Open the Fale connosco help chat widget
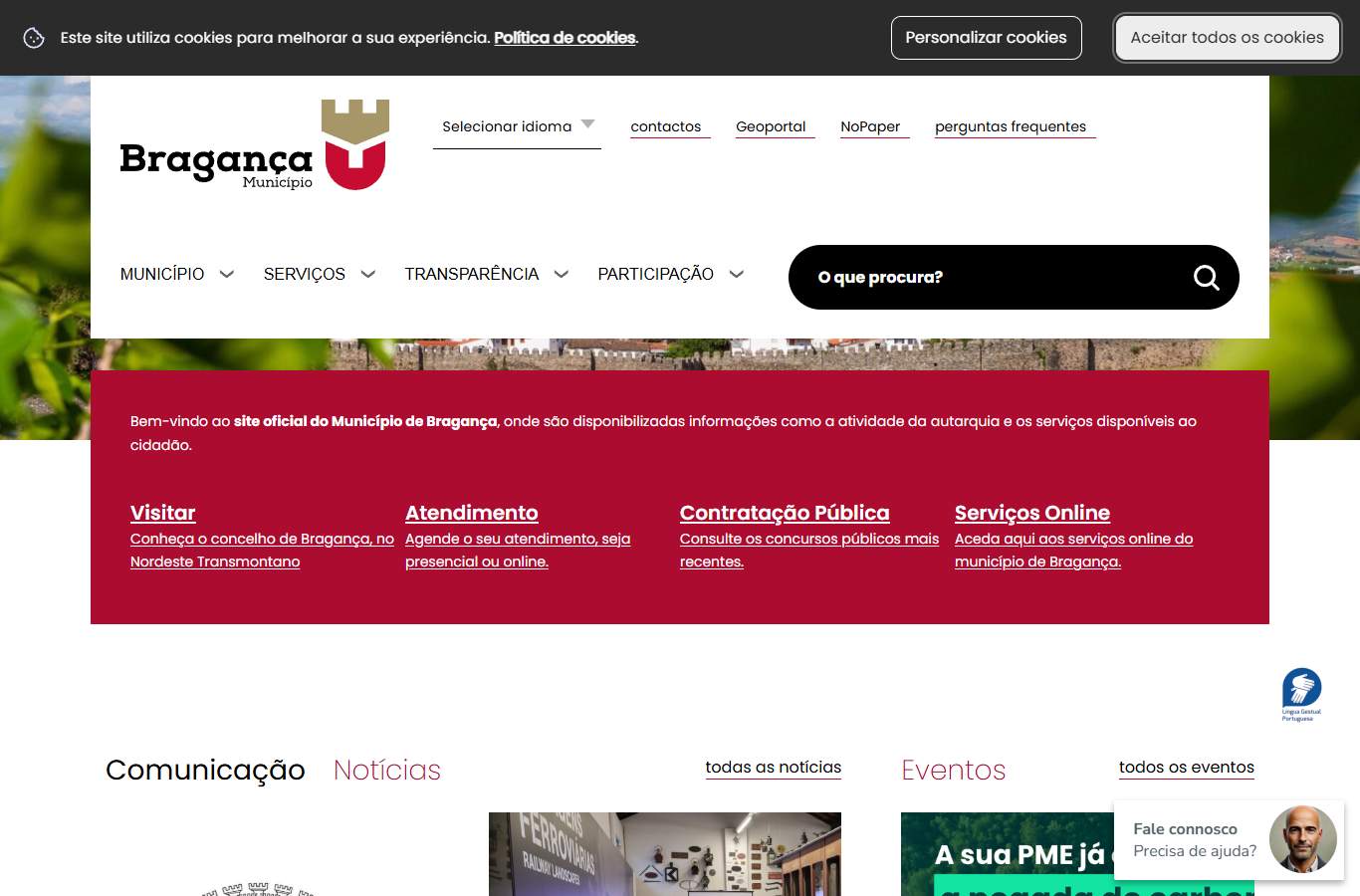Screen dimensions: 1360x896 coord(1229,840)
